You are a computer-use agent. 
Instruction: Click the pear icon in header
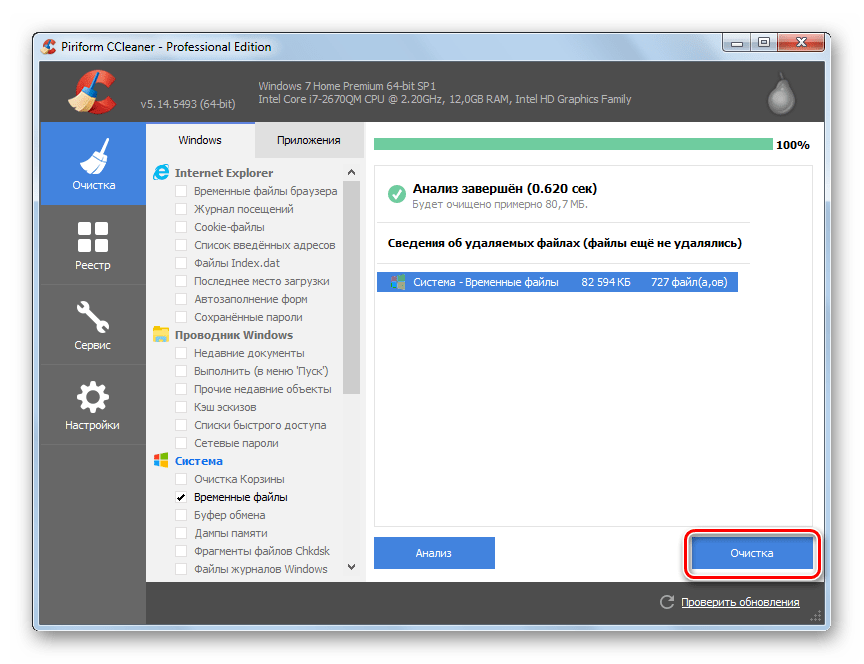(782, 93)
